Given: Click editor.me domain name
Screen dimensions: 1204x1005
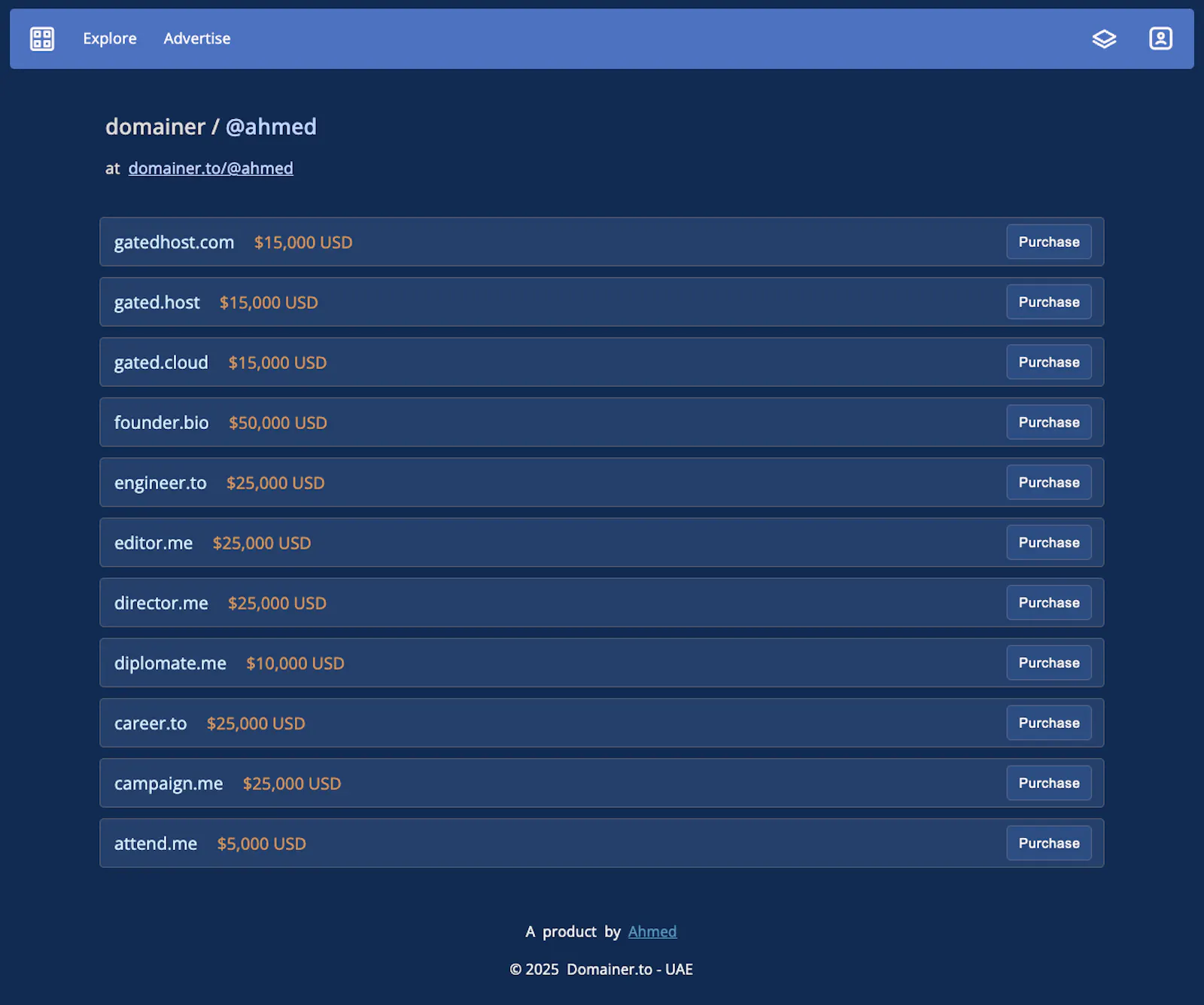Looking at the screenshot, I should [154, 544].
